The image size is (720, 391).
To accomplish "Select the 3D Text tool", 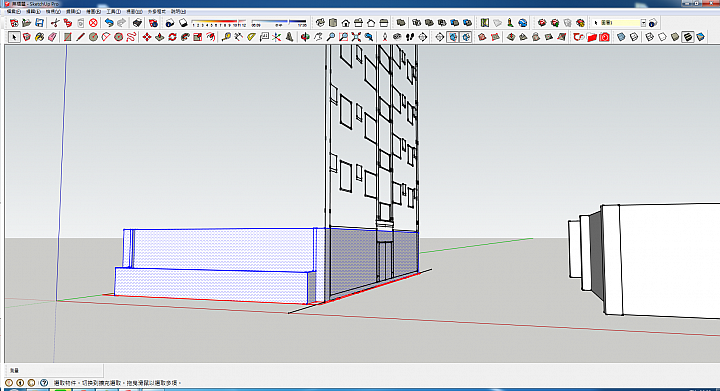I will tap(289, 37).
